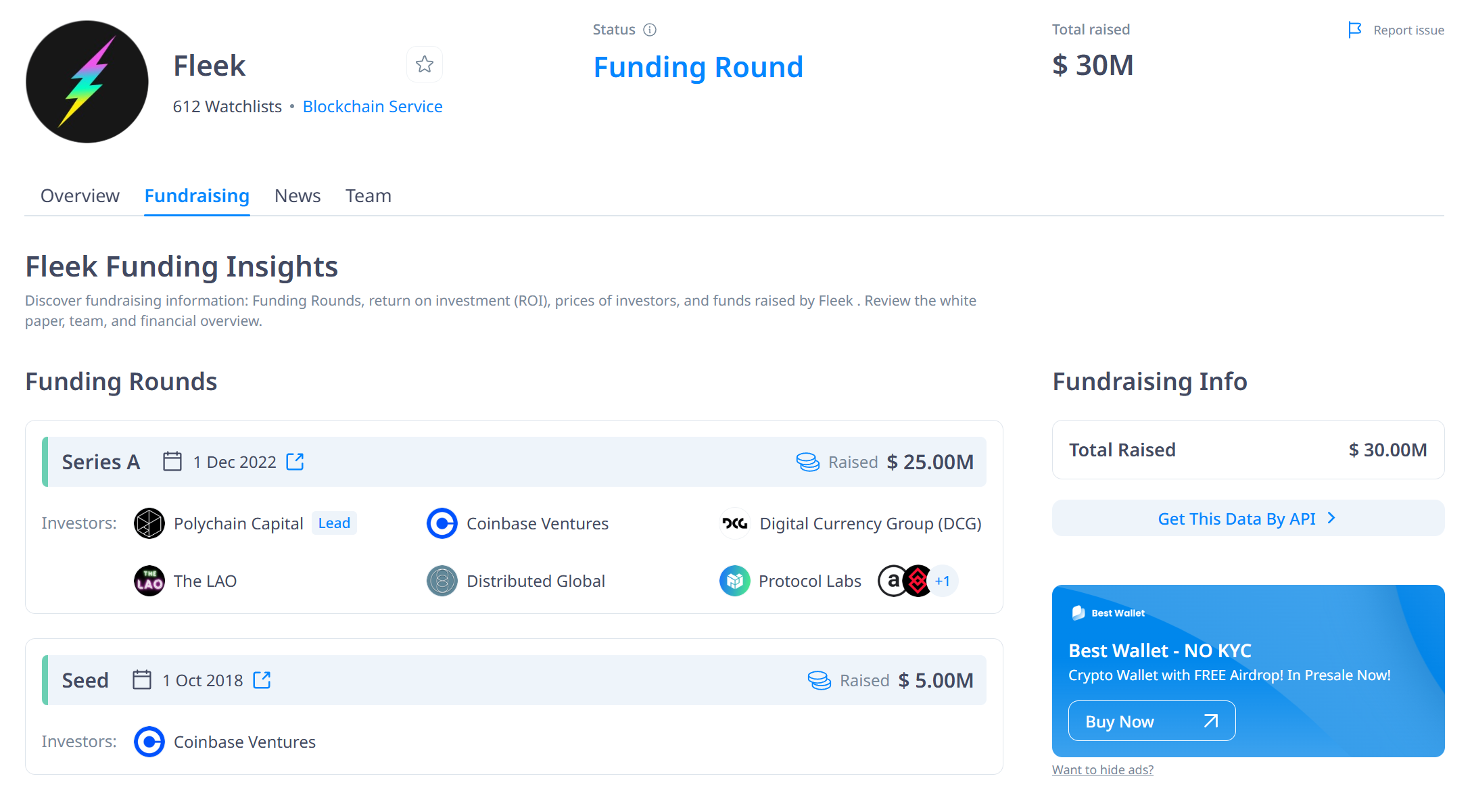
Task: Expand the +1 more investors badge
Action: (x=943, y=581)
